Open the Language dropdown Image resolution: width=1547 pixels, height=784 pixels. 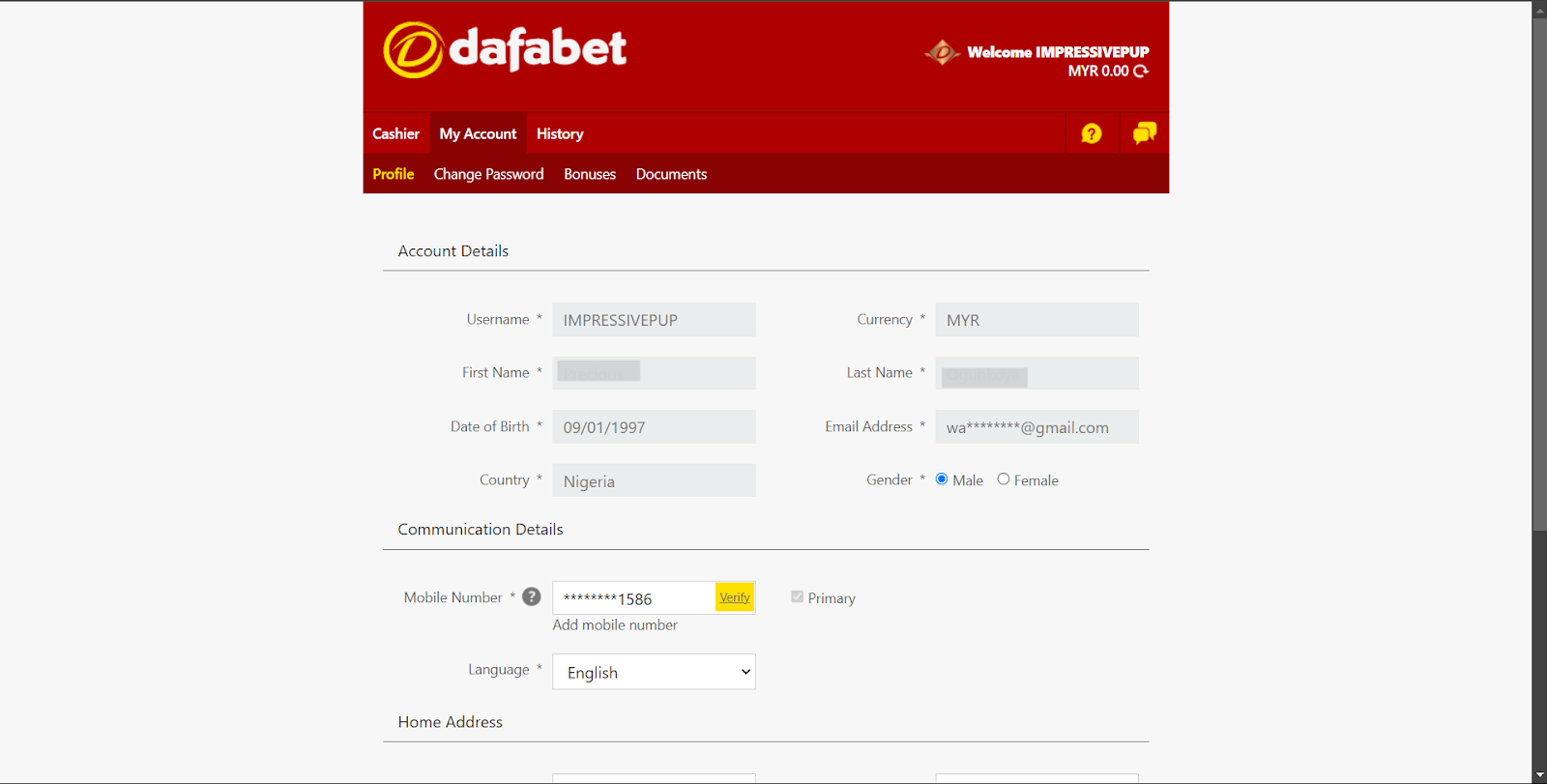click(654, 672)
